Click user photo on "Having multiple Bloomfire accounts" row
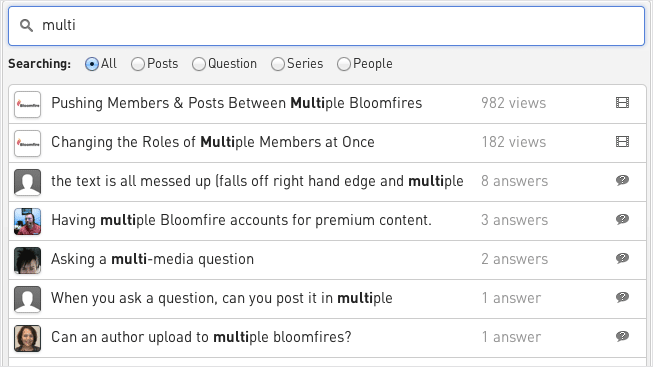Image resolution: width=653 pixels, height=367 pixels. coord(27,221)
